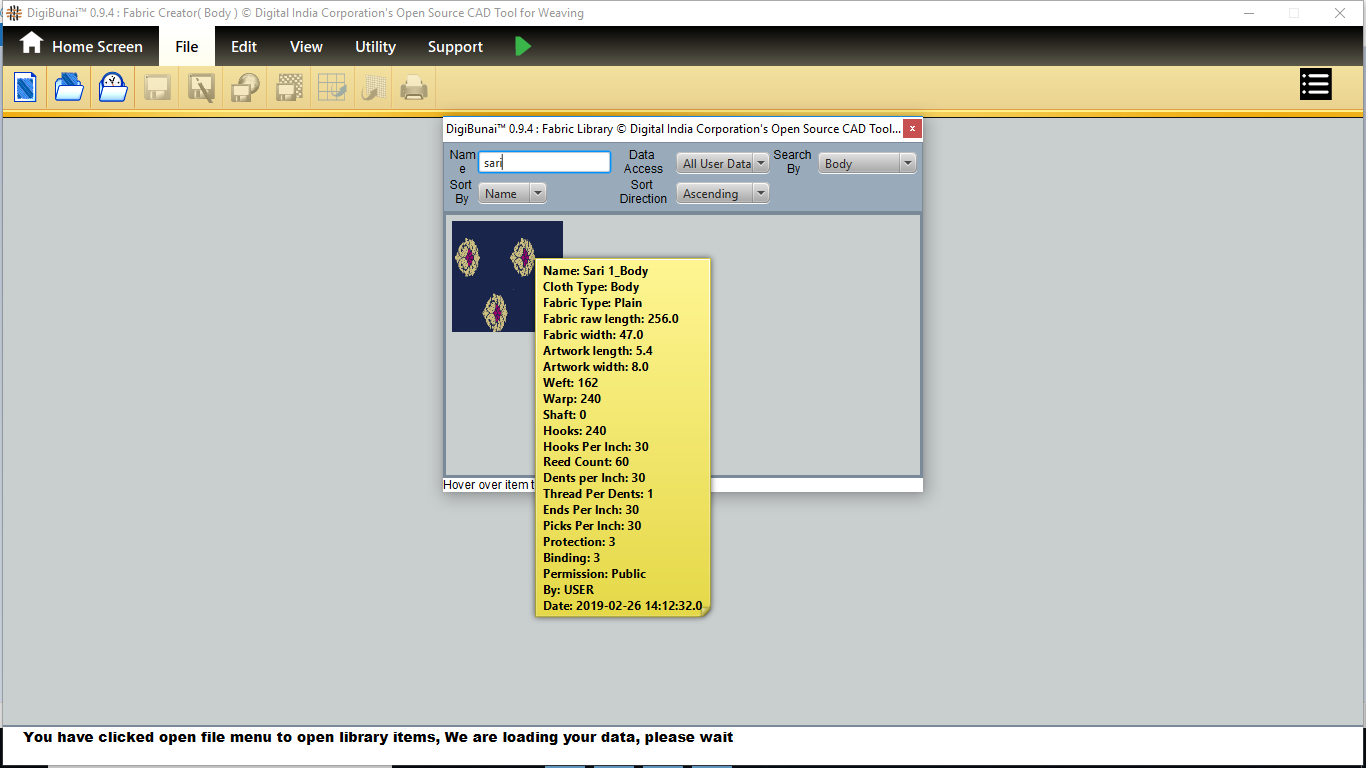1366x768 pixels.
Task: Expand the Data Access dropdown
Action: 722,163
